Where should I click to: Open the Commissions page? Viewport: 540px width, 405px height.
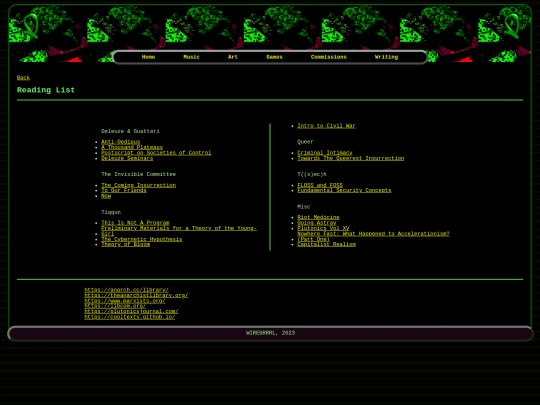pyautogui.click(x=329, y=57)
